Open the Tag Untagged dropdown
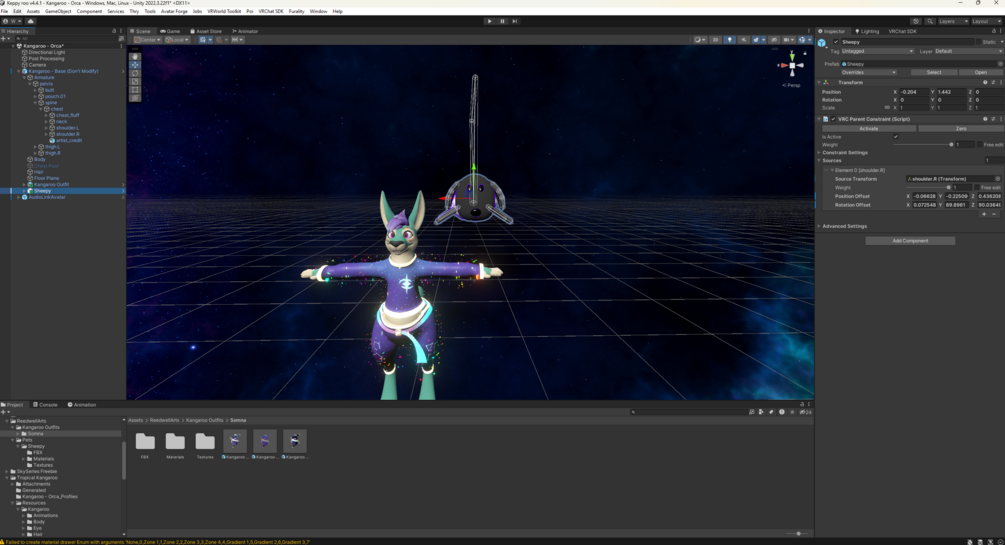1005x545 pixels. pyautogui.click(x=877, y=51)
